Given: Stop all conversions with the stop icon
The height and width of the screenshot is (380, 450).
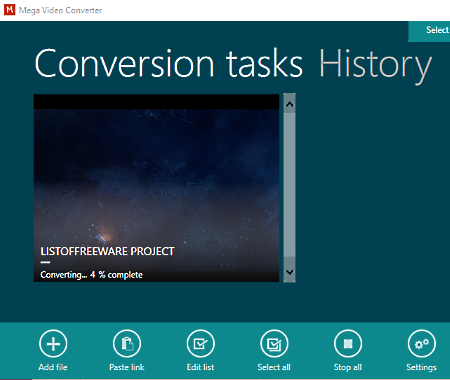Looking at the screenshot, I should point(348,343).
